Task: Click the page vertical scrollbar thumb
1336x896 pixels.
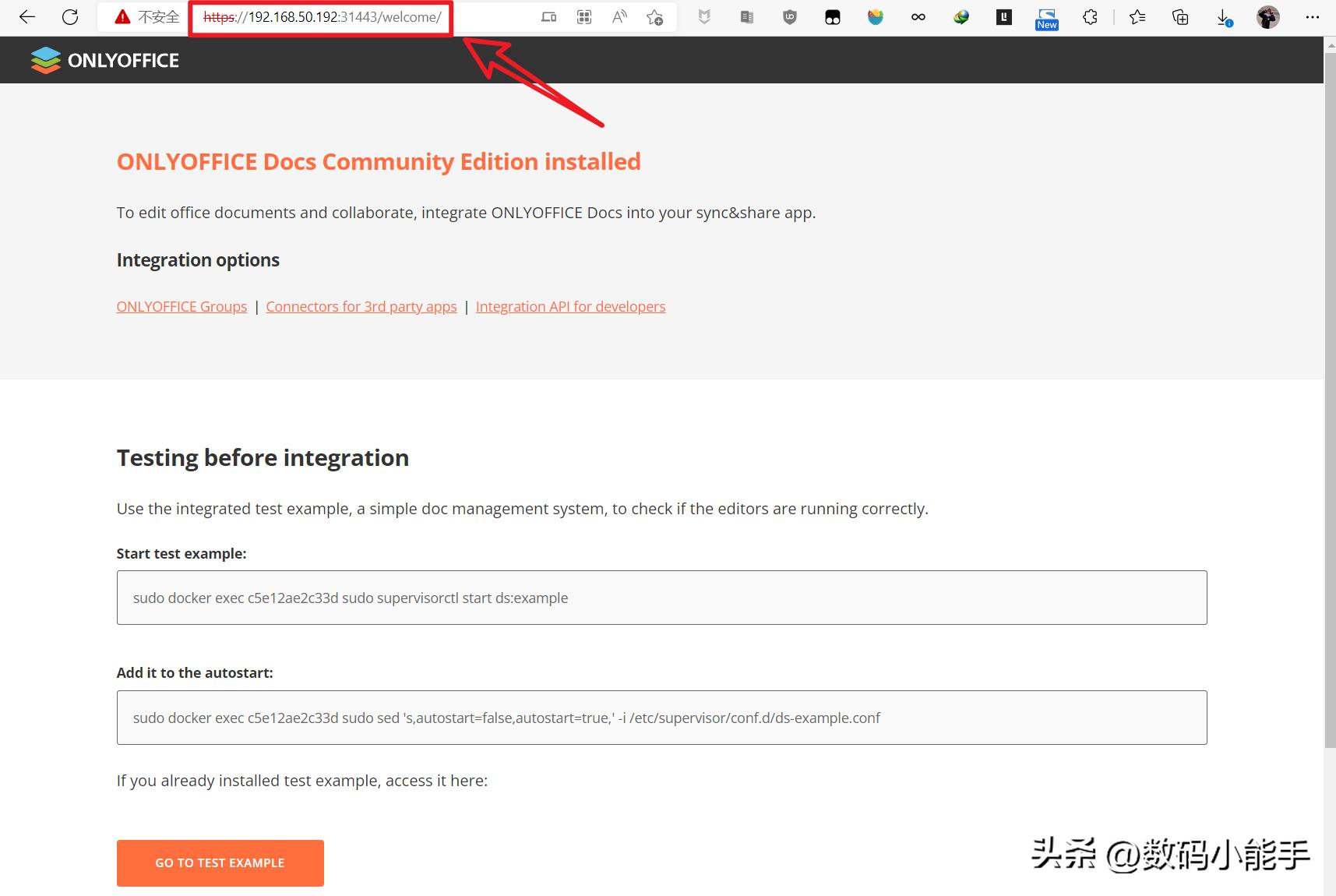Action: point(1330,401)
